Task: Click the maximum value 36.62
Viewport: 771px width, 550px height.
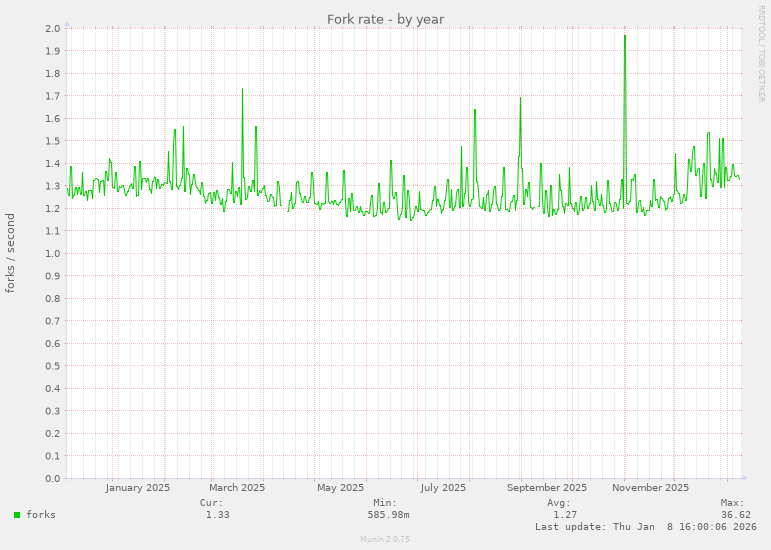Action: (736, 515)
